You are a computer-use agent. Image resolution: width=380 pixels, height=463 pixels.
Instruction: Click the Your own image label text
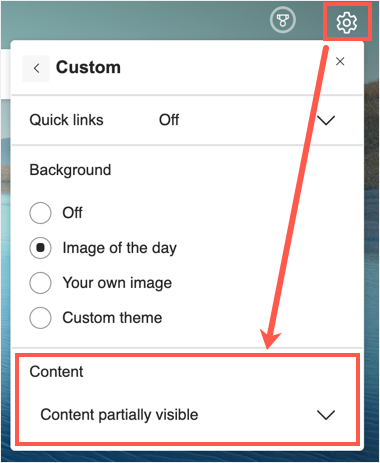(x=117, y=283)
